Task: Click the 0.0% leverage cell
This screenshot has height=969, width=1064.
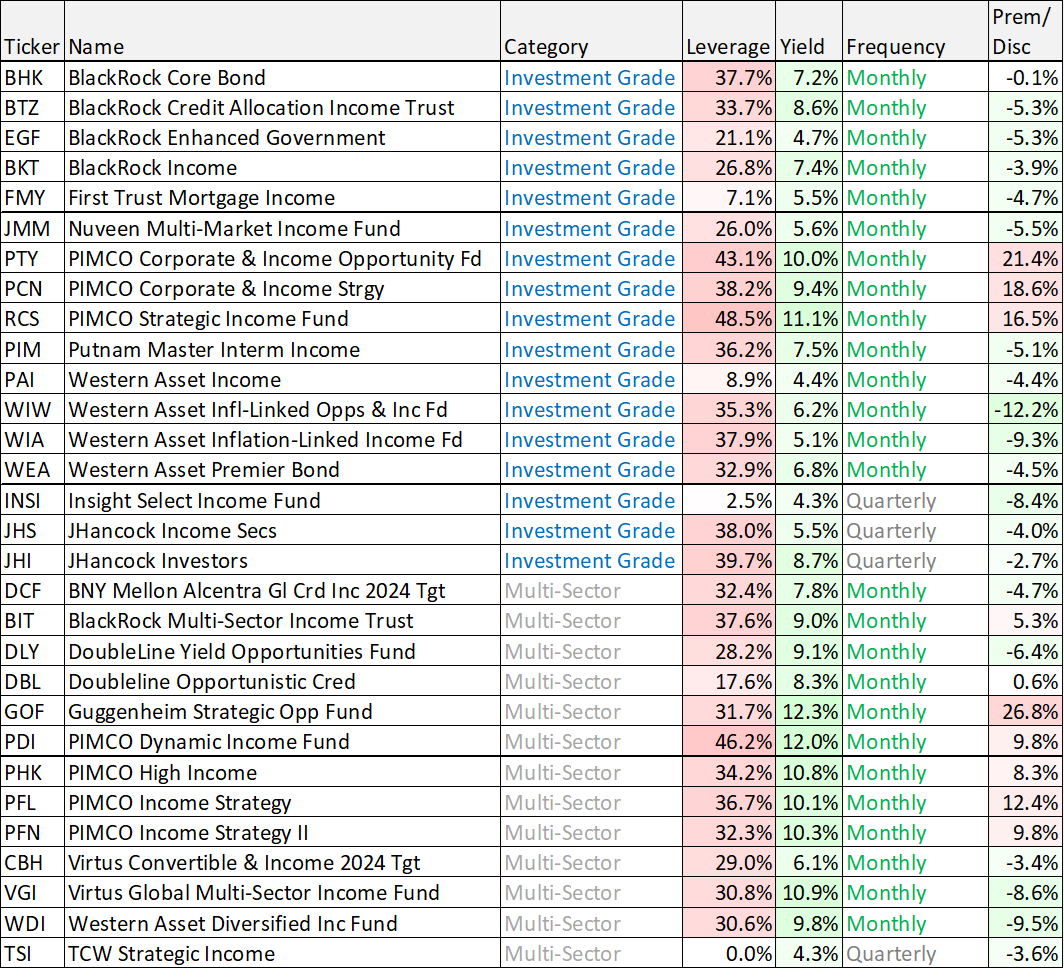Action: click(x=729, y=953)
